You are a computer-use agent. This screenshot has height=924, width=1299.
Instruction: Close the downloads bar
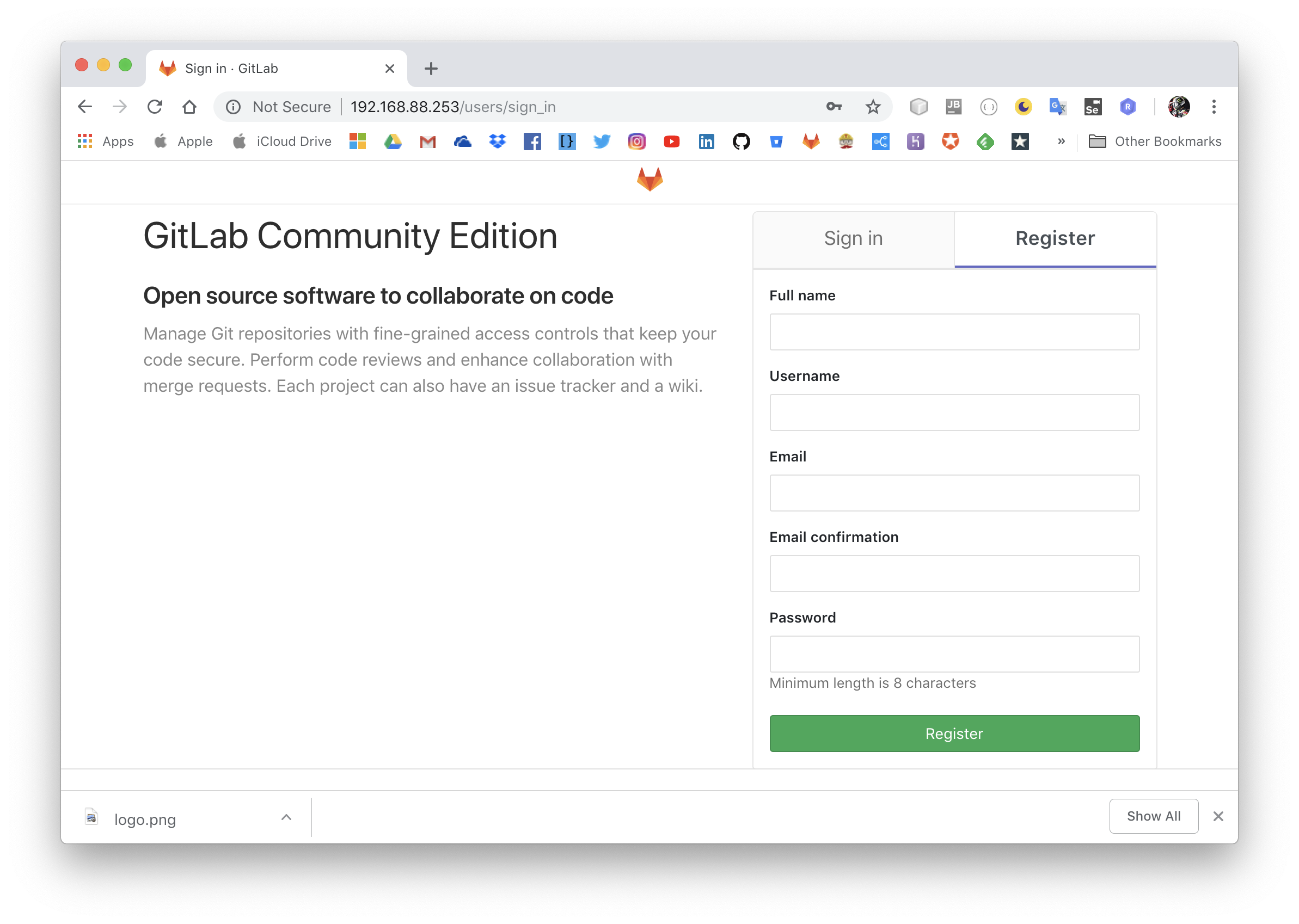tap(1217, 816)
